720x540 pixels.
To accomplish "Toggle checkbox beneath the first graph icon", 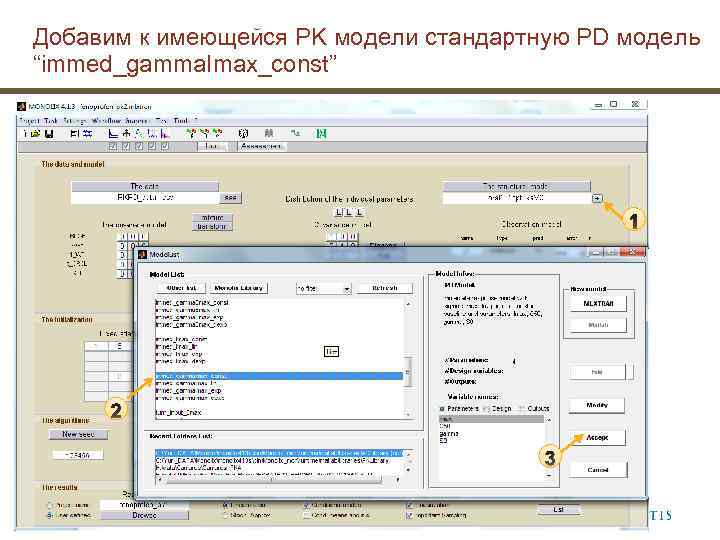I will [x=113, y=146].
